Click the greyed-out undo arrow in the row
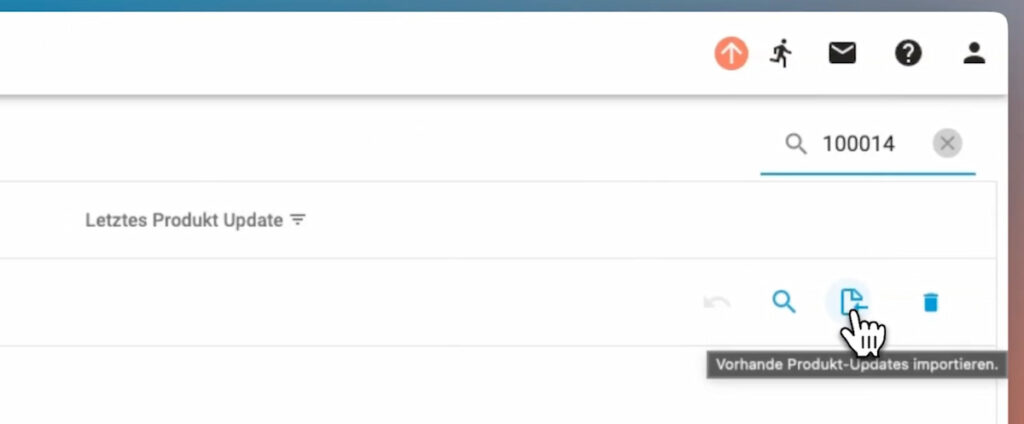The image size is (1024, 424). (x=717, y=302)
